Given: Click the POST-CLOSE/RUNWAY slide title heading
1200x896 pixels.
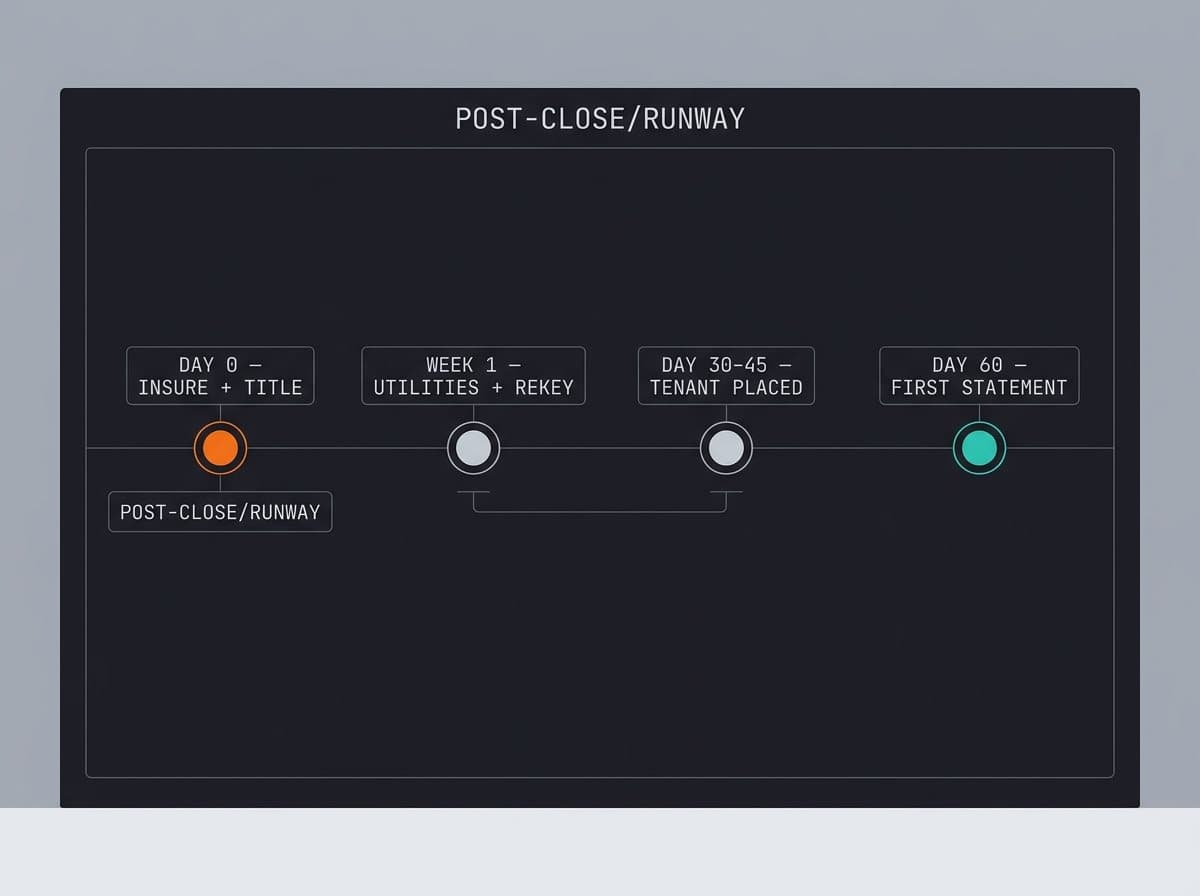Looking at the screenshot, I should point(600,119).
